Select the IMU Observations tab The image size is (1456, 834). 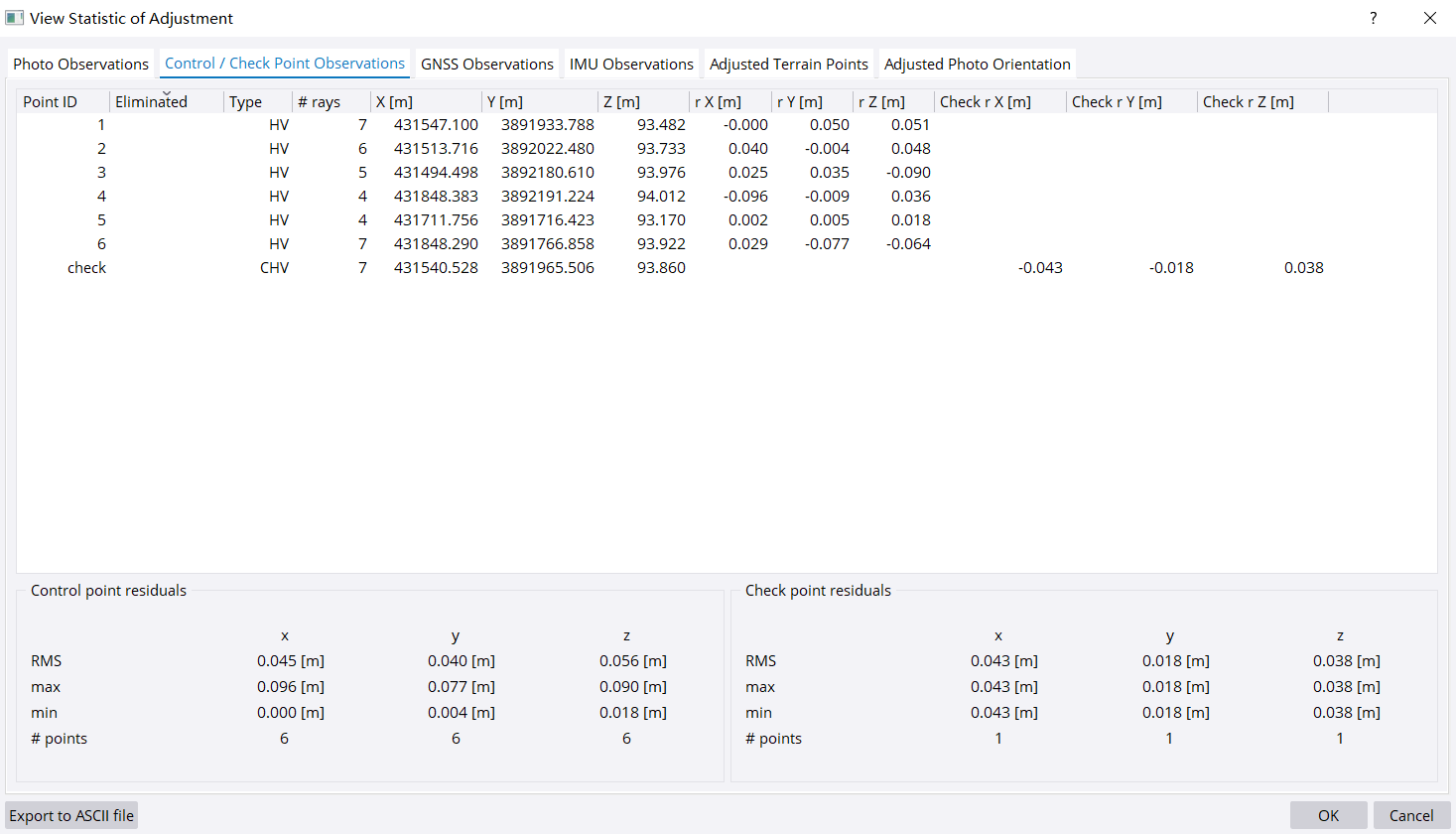[x=631, y=64]
